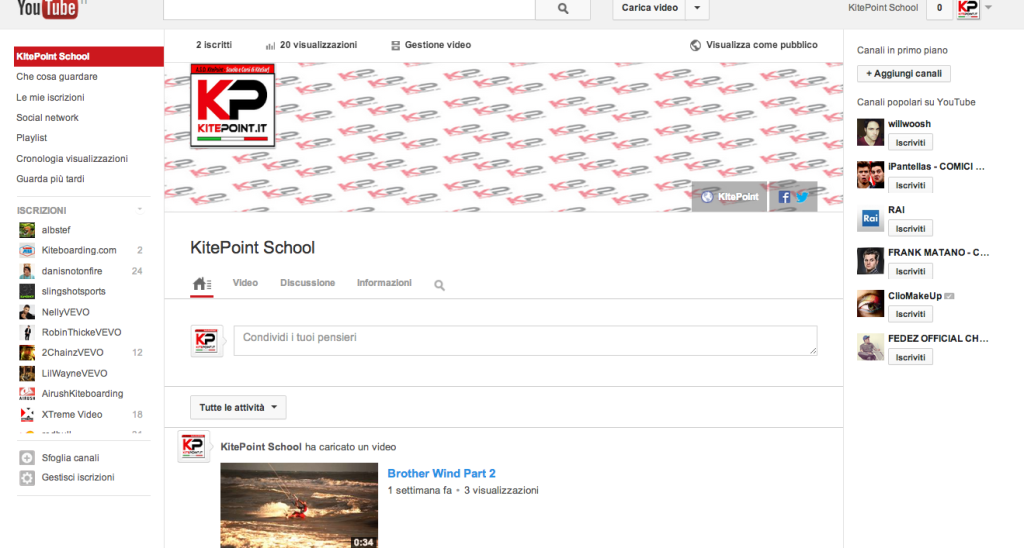The width and height of the screenshot is (1024, 548).
Task: Open the Tutte le attività dropdown
Action: (238, 408)
